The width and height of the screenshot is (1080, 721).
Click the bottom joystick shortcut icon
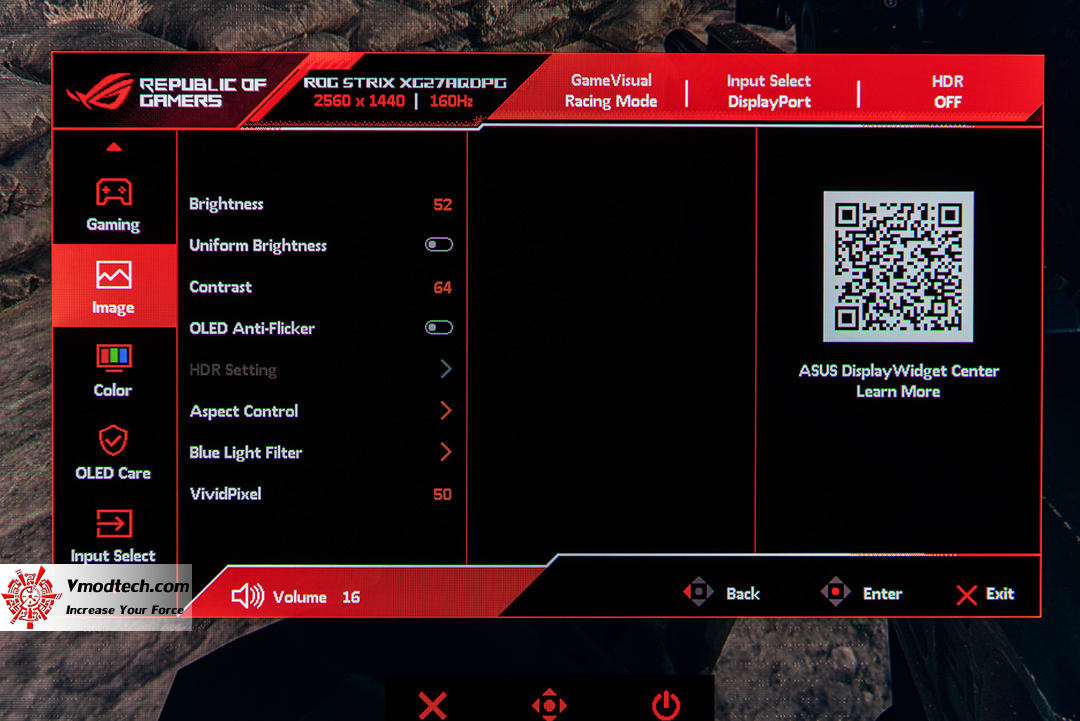point(549,704)
